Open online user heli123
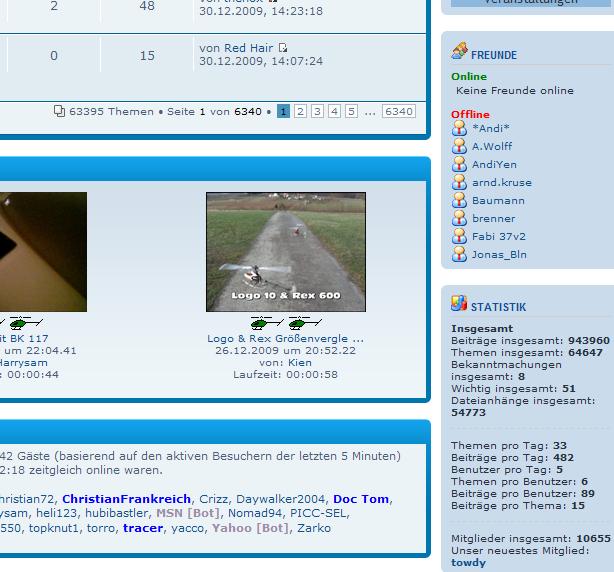Screen dimensions: 614x572 coord(56,513)
